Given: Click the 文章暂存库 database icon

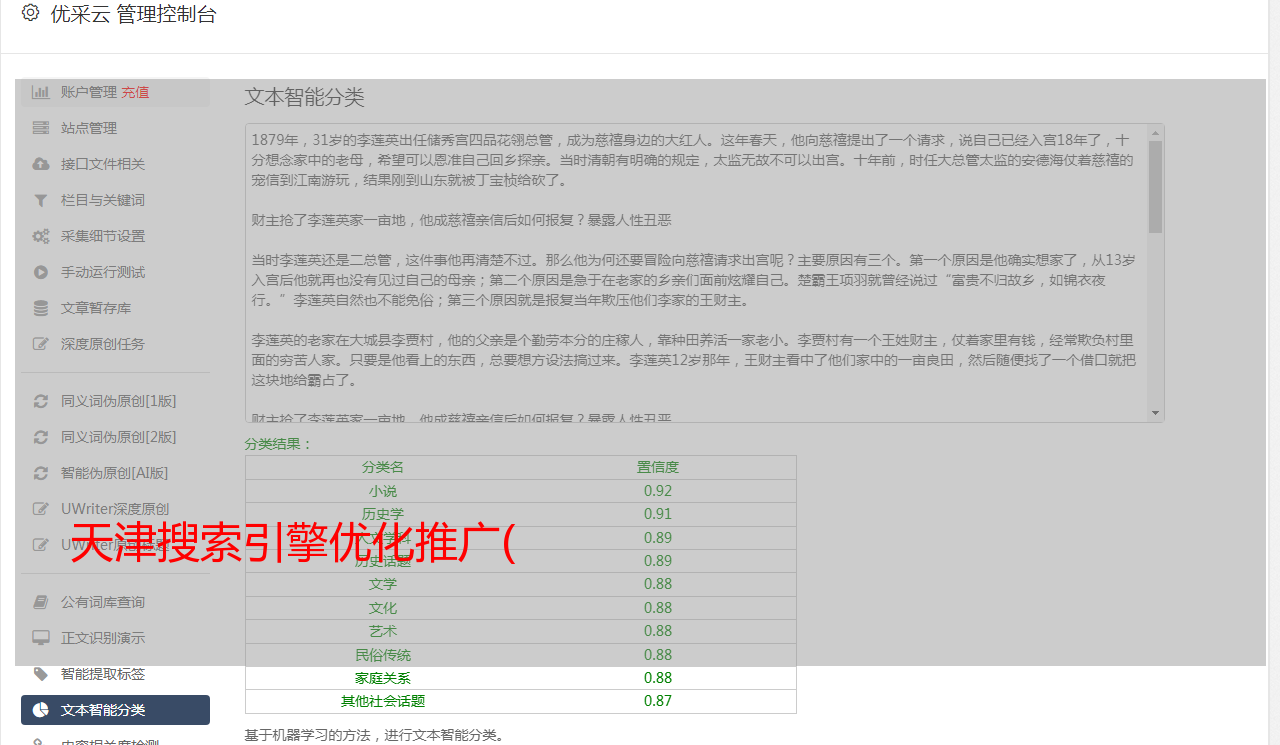Looking at the screenshot, I should [40, 308].
